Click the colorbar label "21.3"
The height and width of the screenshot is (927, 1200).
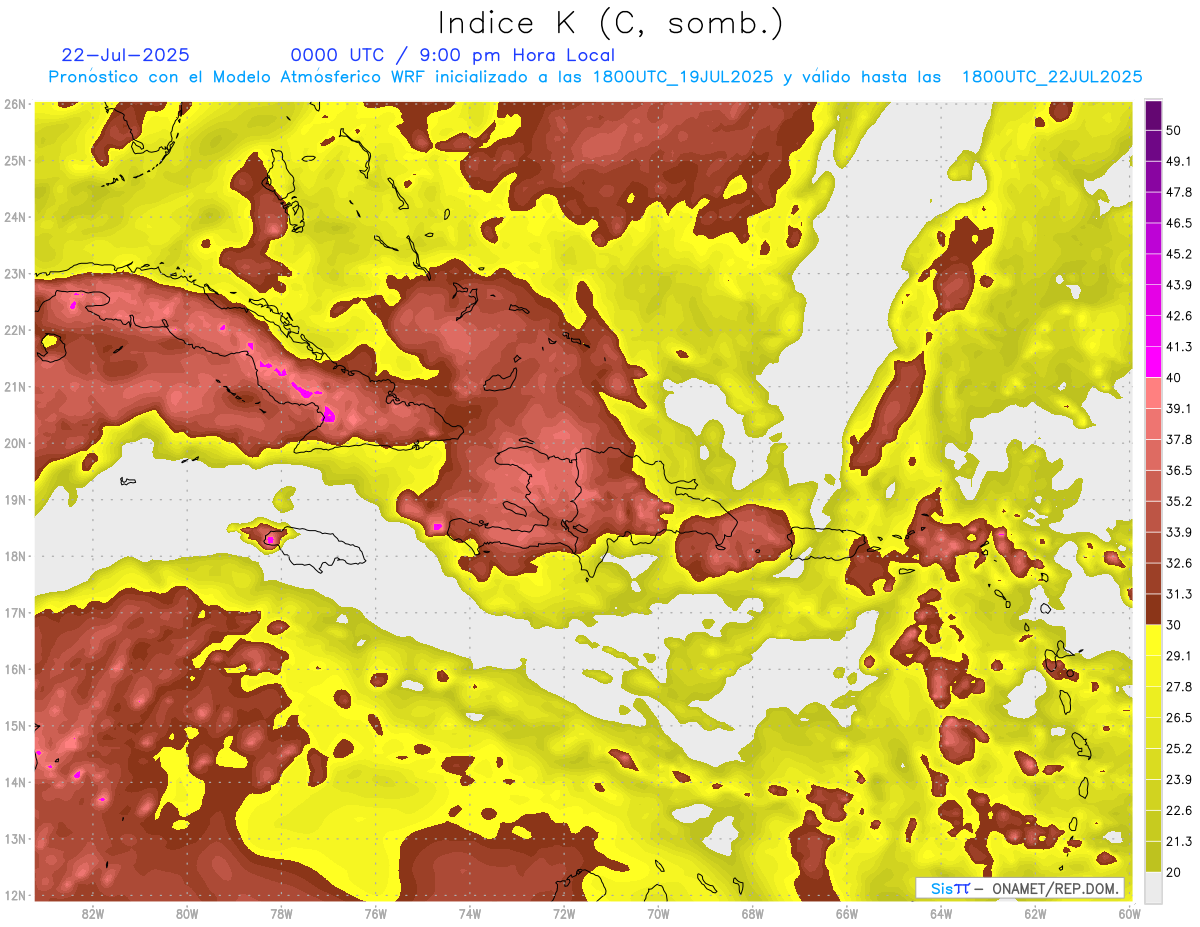pos(1178,841)
